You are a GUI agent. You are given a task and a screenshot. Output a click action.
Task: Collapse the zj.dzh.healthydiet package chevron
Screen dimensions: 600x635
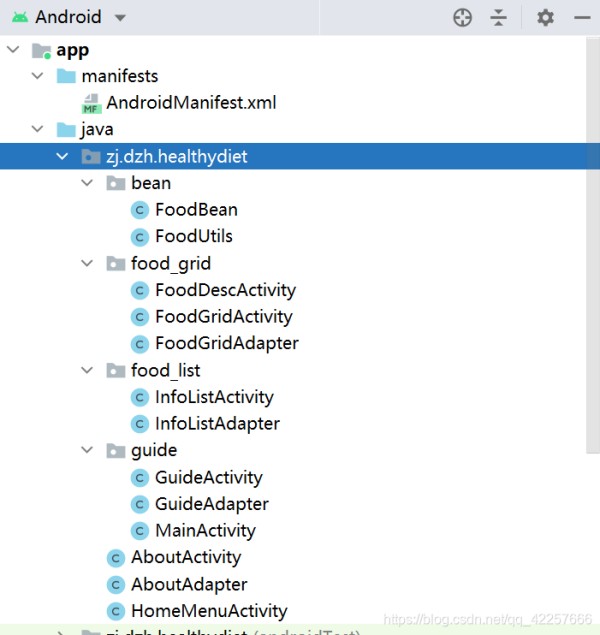[62, 156]
